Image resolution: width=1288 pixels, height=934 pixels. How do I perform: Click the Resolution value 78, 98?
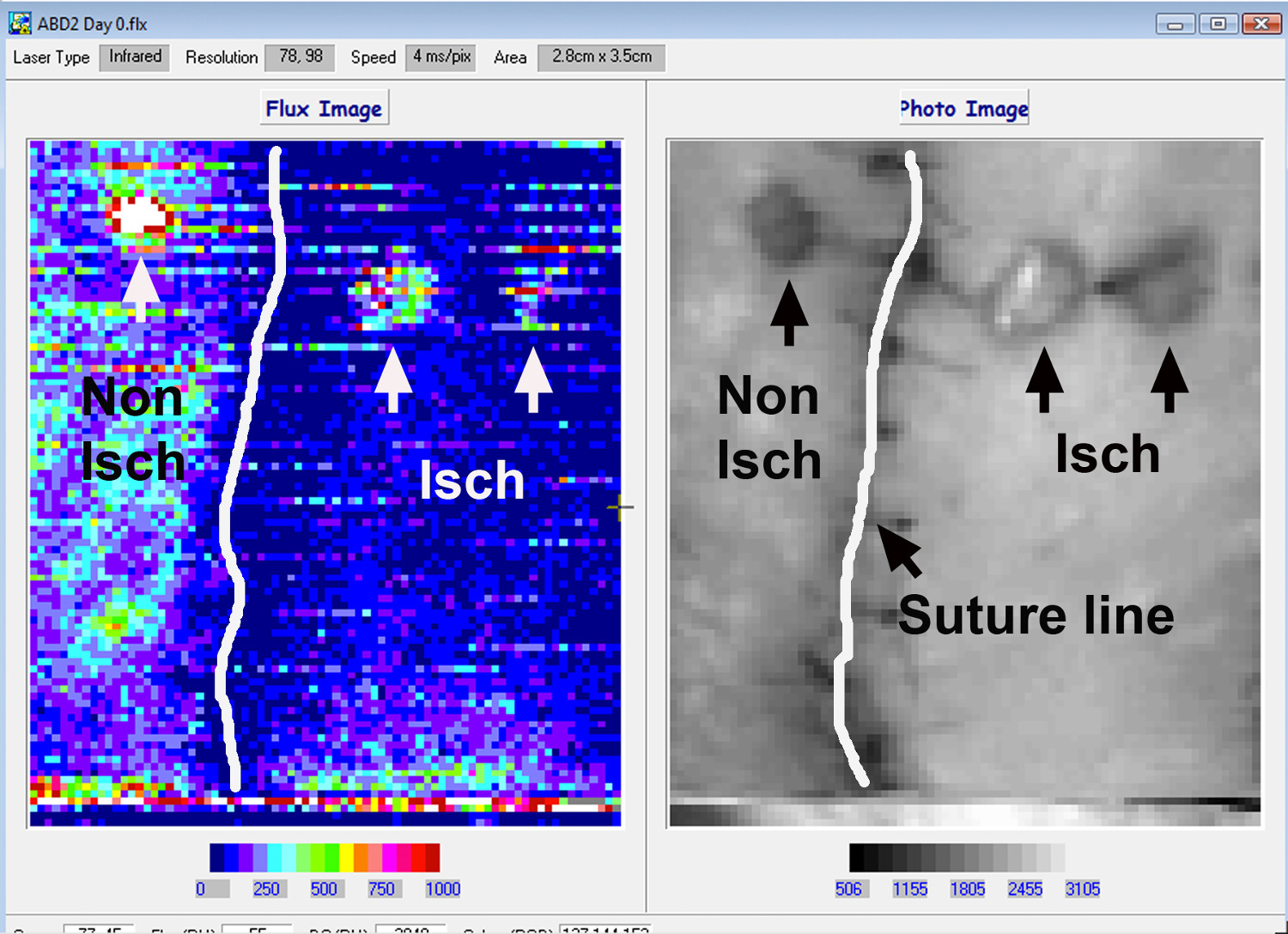point(300,58)
